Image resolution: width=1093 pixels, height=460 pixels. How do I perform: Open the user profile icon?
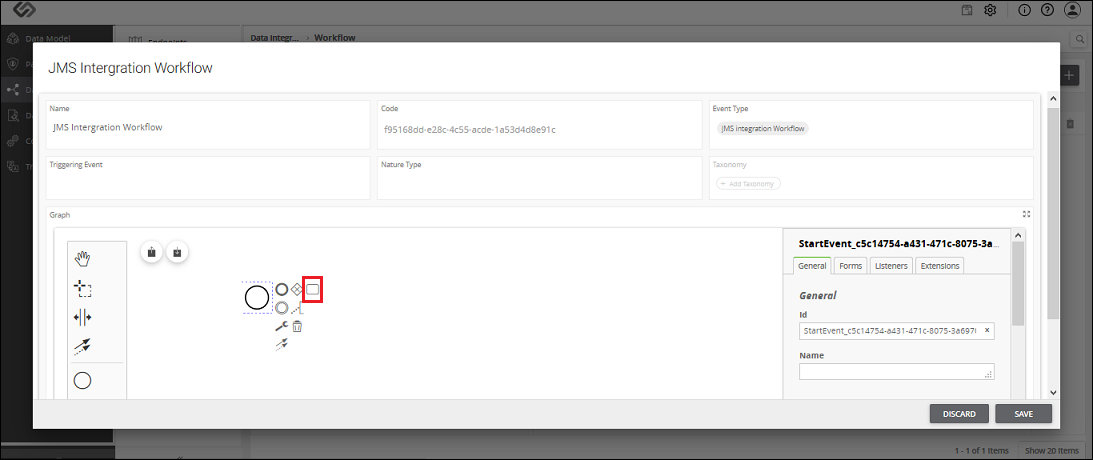pos(1072,10)
